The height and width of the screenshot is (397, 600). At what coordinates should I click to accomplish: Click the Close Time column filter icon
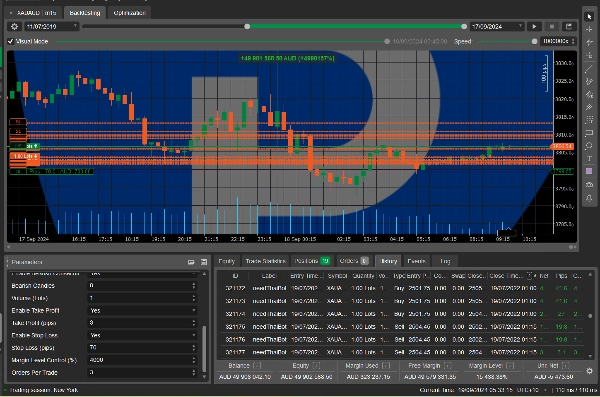click(530, 276)
